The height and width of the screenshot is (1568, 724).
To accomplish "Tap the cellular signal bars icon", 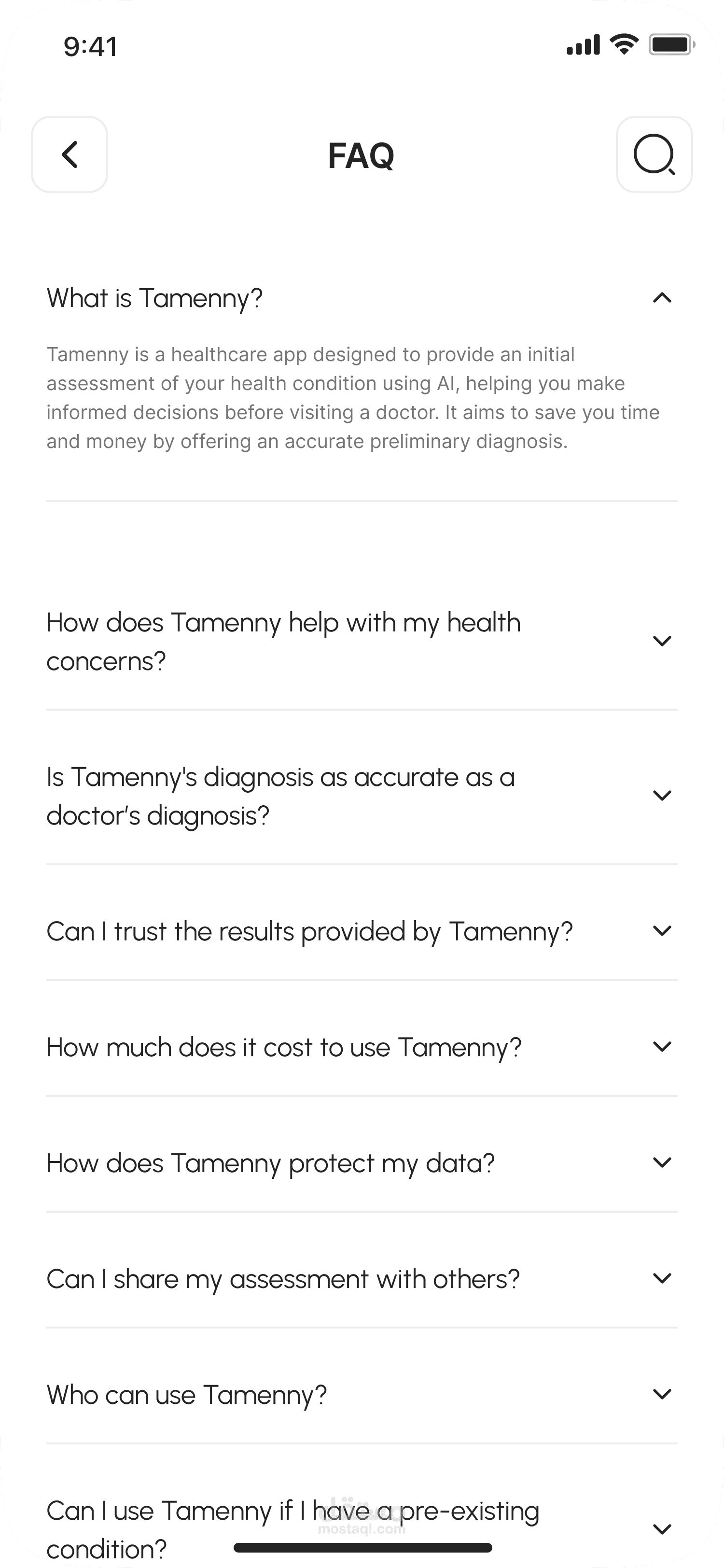I will 583,45.
